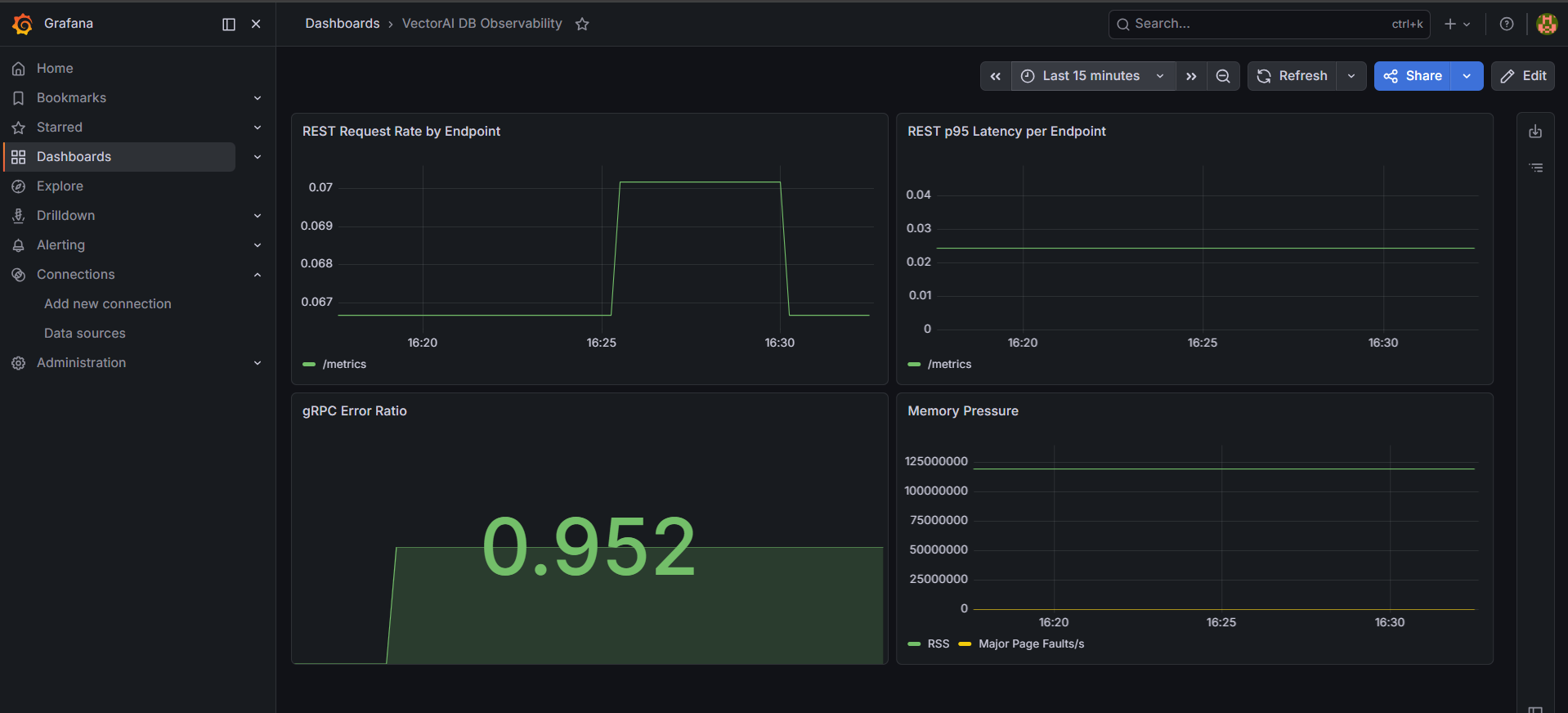Click Major Page Faults/s yellow swatch

coord(965,644)
